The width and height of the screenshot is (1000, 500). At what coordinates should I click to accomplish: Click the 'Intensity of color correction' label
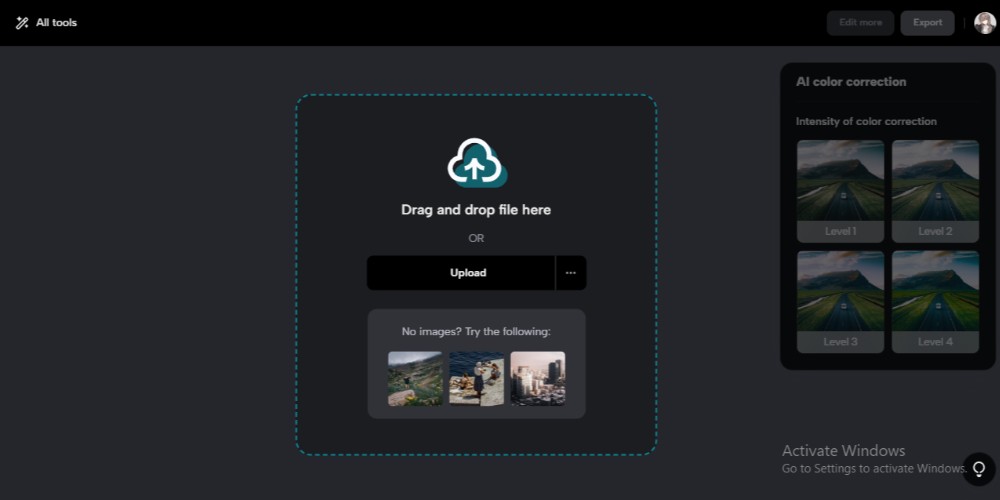point(866,121)
